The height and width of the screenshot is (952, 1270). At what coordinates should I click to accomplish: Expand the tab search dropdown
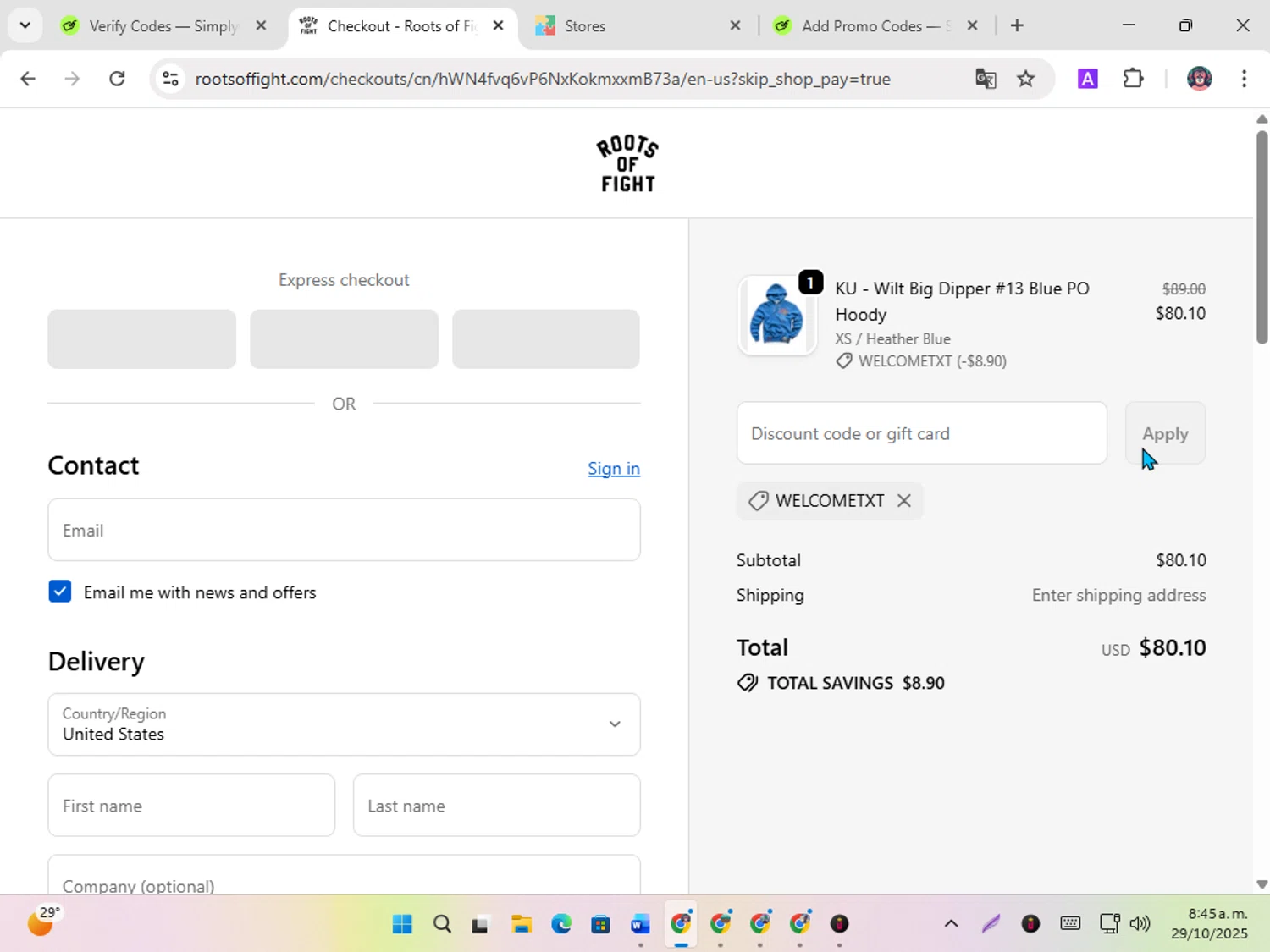pyautogui.click(x=25, y=25)
